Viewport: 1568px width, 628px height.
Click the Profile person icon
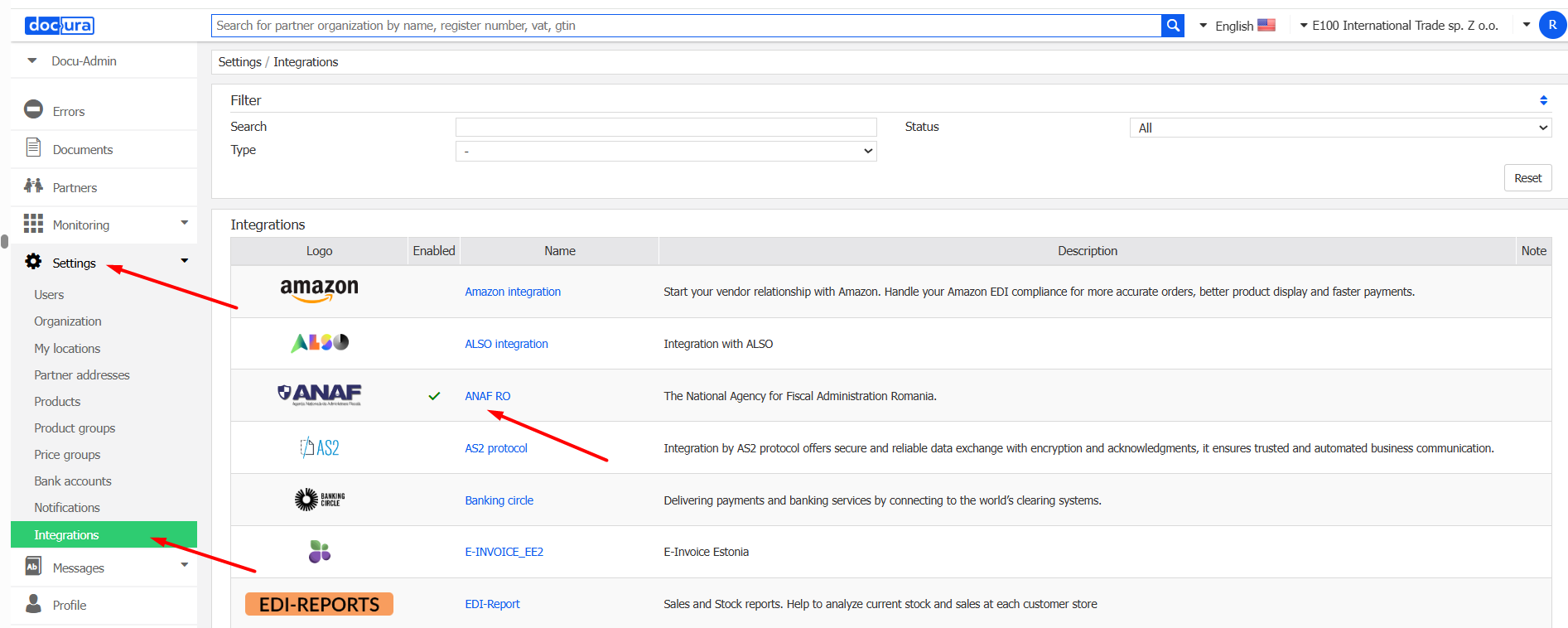(33, 603)
